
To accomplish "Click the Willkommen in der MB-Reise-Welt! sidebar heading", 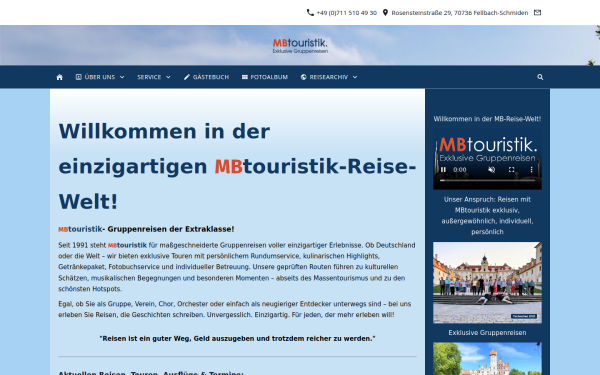I will [487, 119].
